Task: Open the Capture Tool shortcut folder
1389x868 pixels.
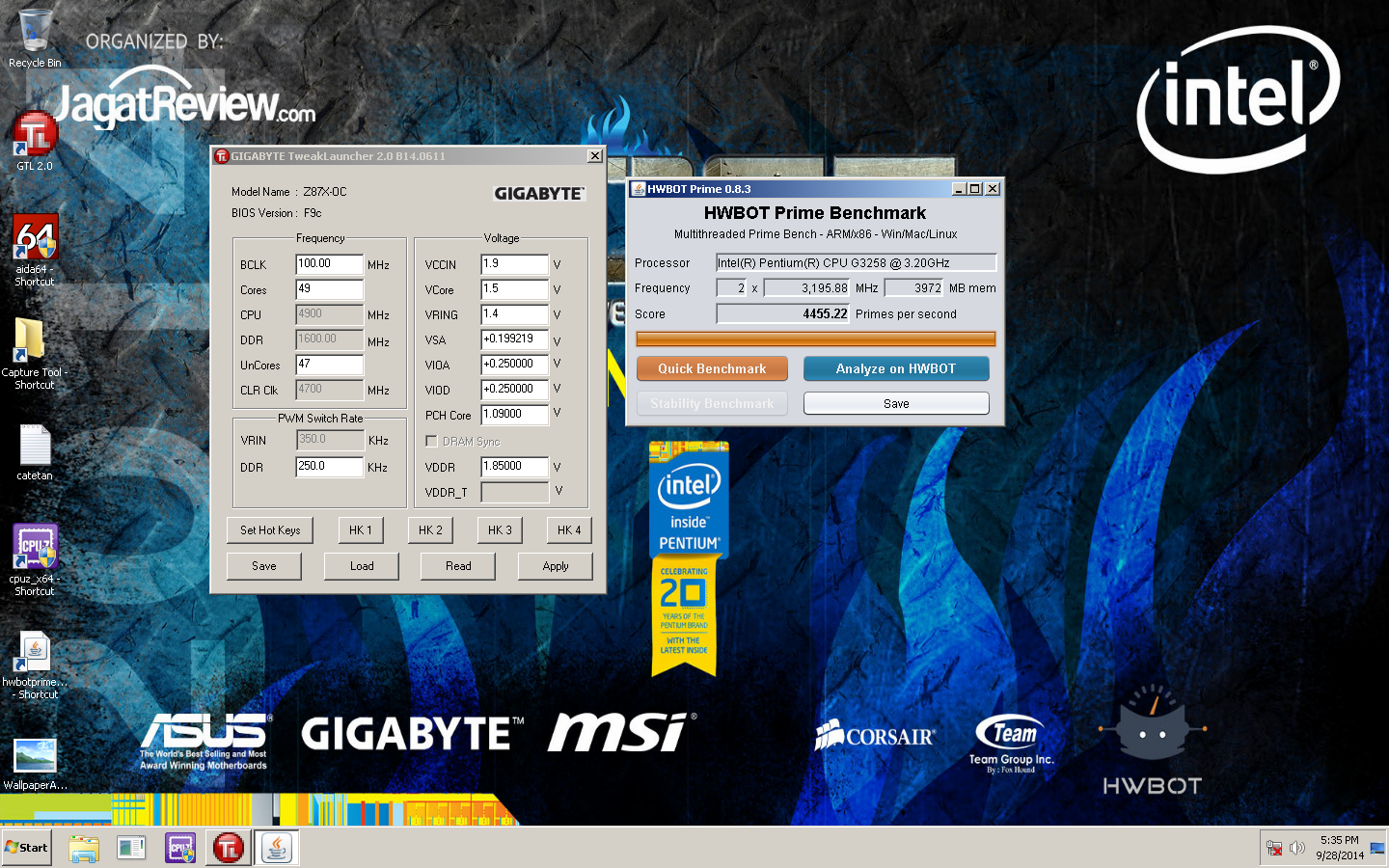Action: [x=34, y=353]
